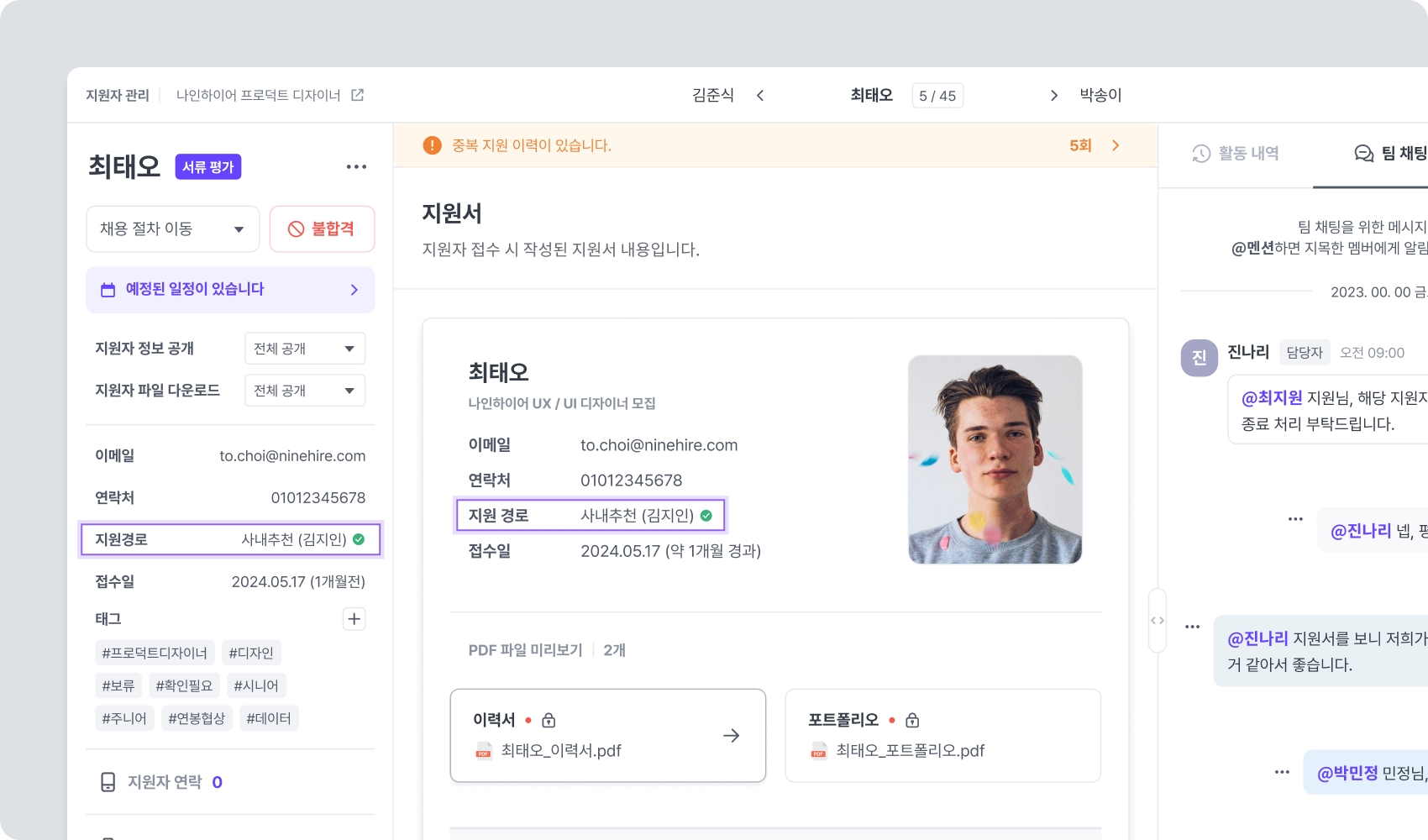The height and width of the screenshot is (840, 1428).
Task: Click the green verified check in the sidebar 지원경로
Action: 359,539
